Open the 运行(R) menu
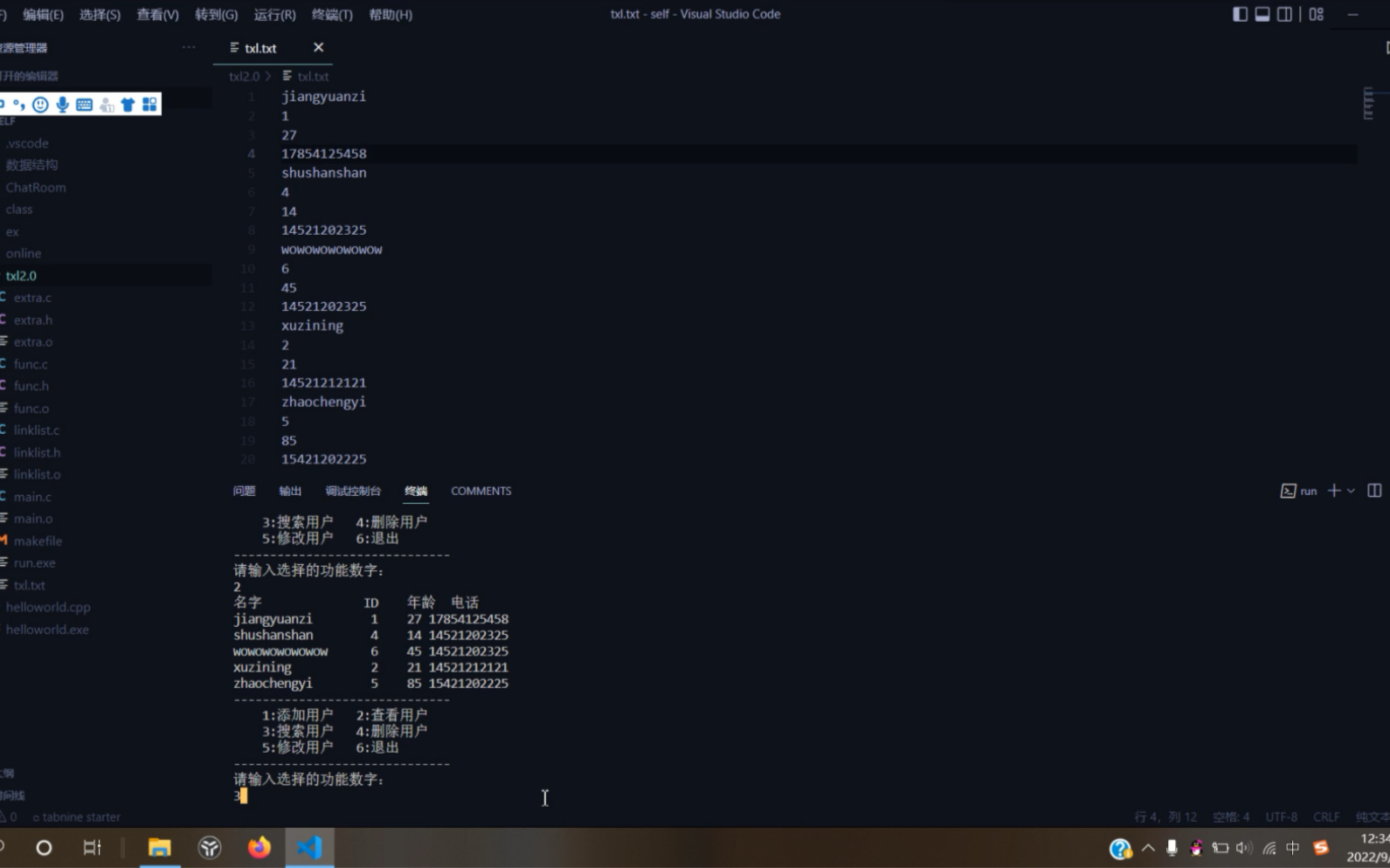 [274, 14]
